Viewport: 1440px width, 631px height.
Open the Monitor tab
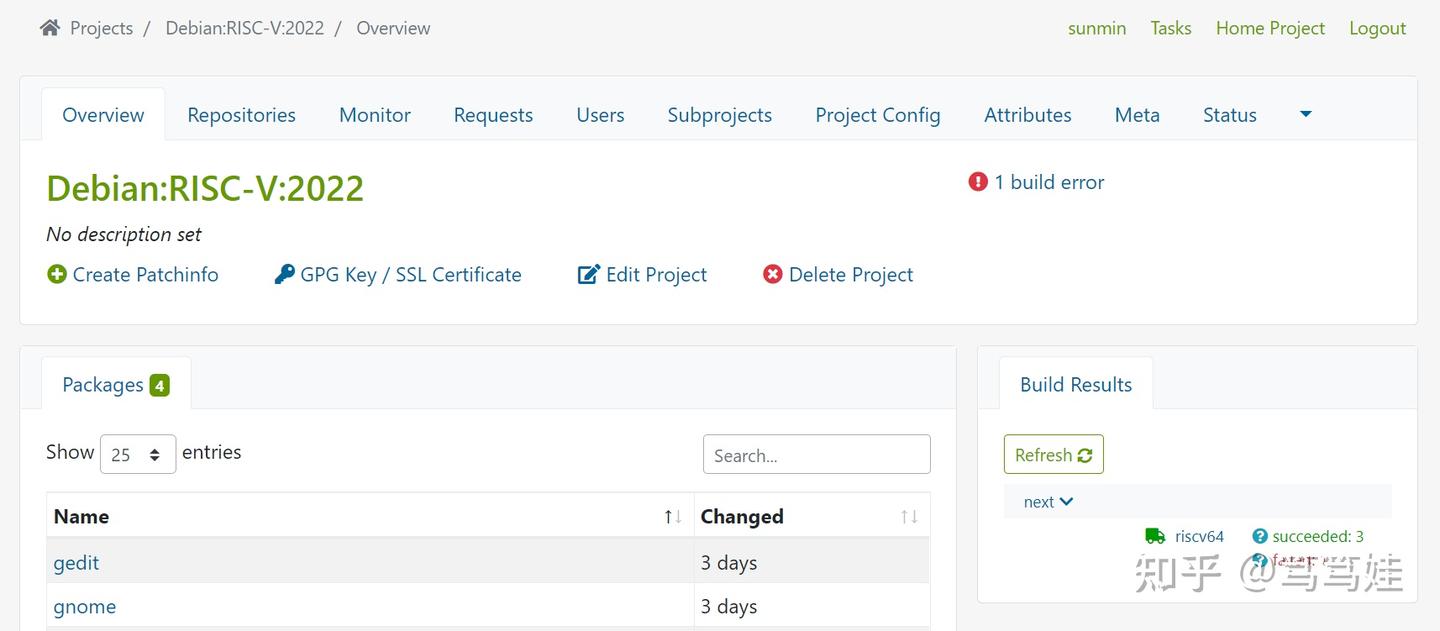tap(375, 115)
